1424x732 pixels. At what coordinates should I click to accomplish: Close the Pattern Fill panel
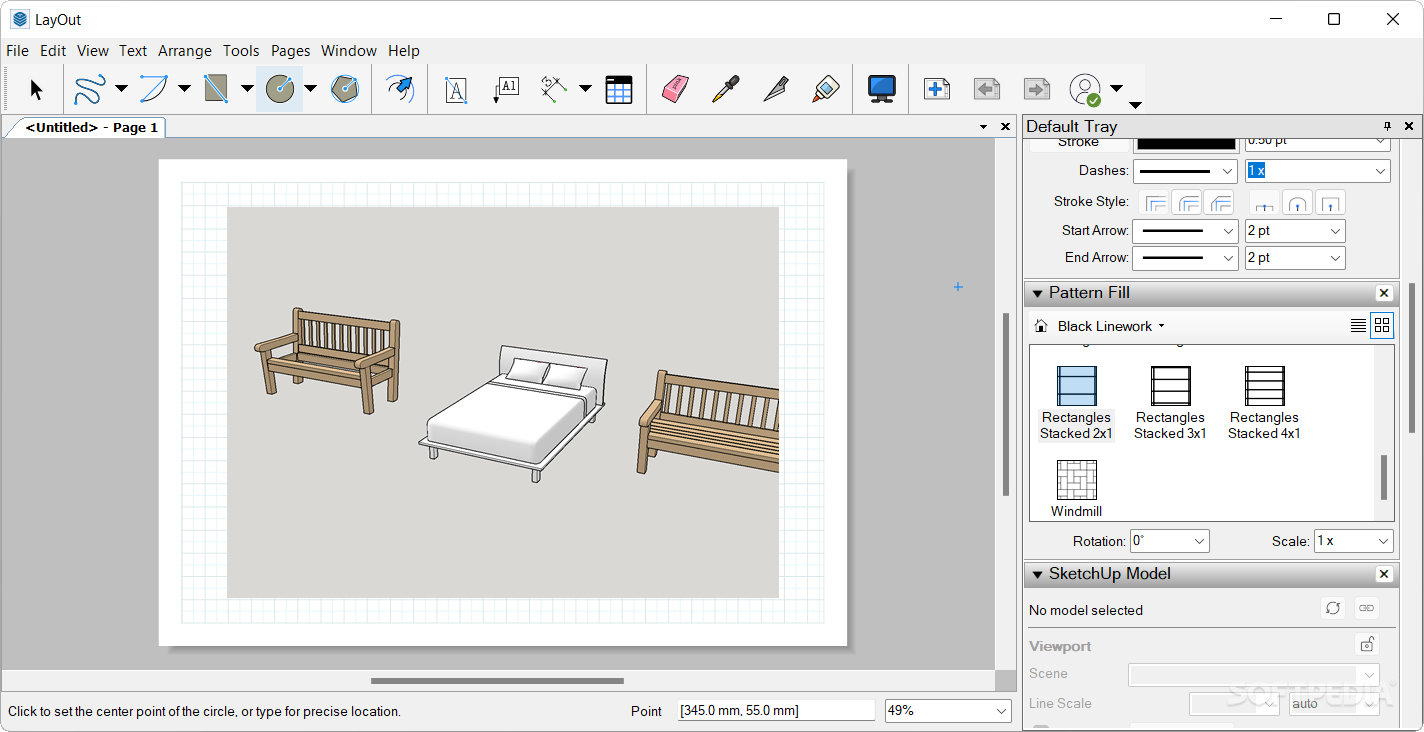1384,293
